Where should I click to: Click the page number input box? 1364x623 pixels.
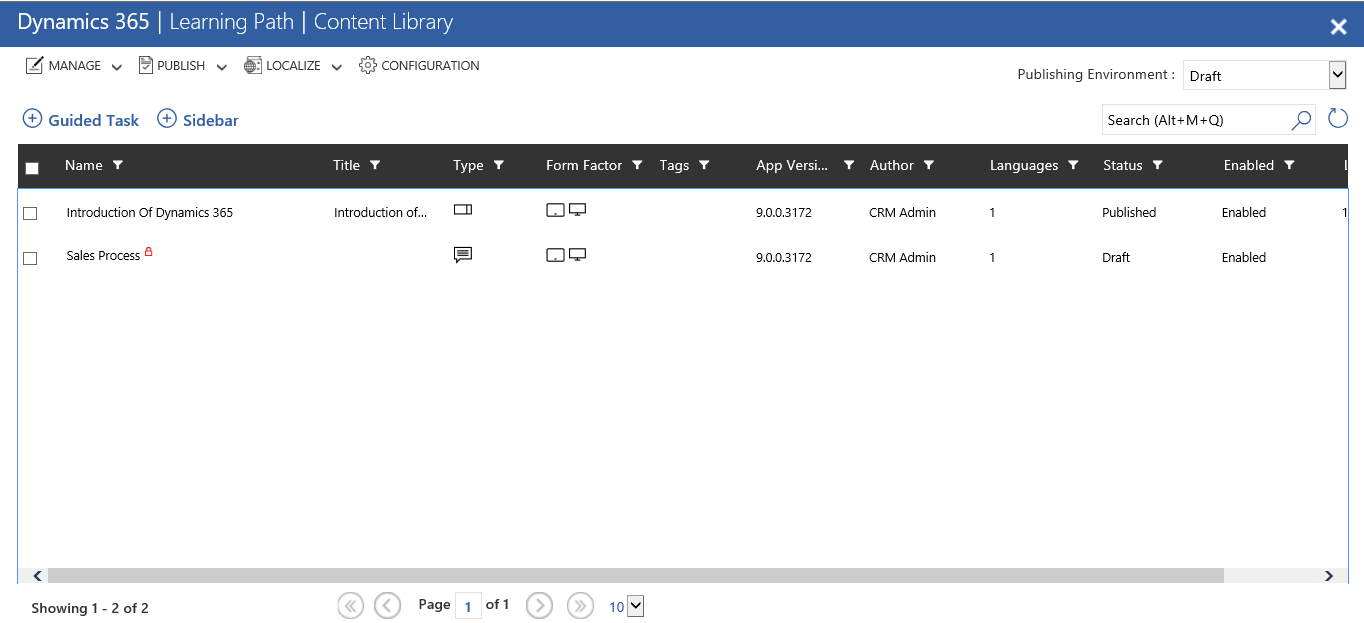click(468, 606)
